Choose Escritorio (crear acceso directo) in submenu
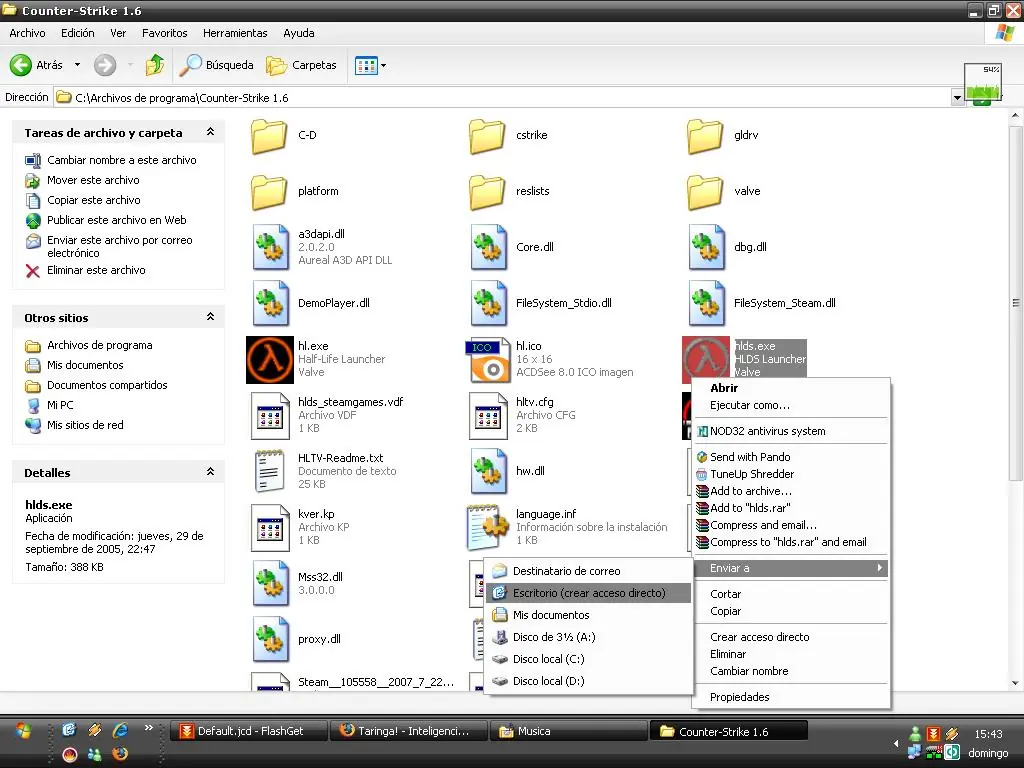The width and height of the screenshot is (1024, 768). click(588, 593)
